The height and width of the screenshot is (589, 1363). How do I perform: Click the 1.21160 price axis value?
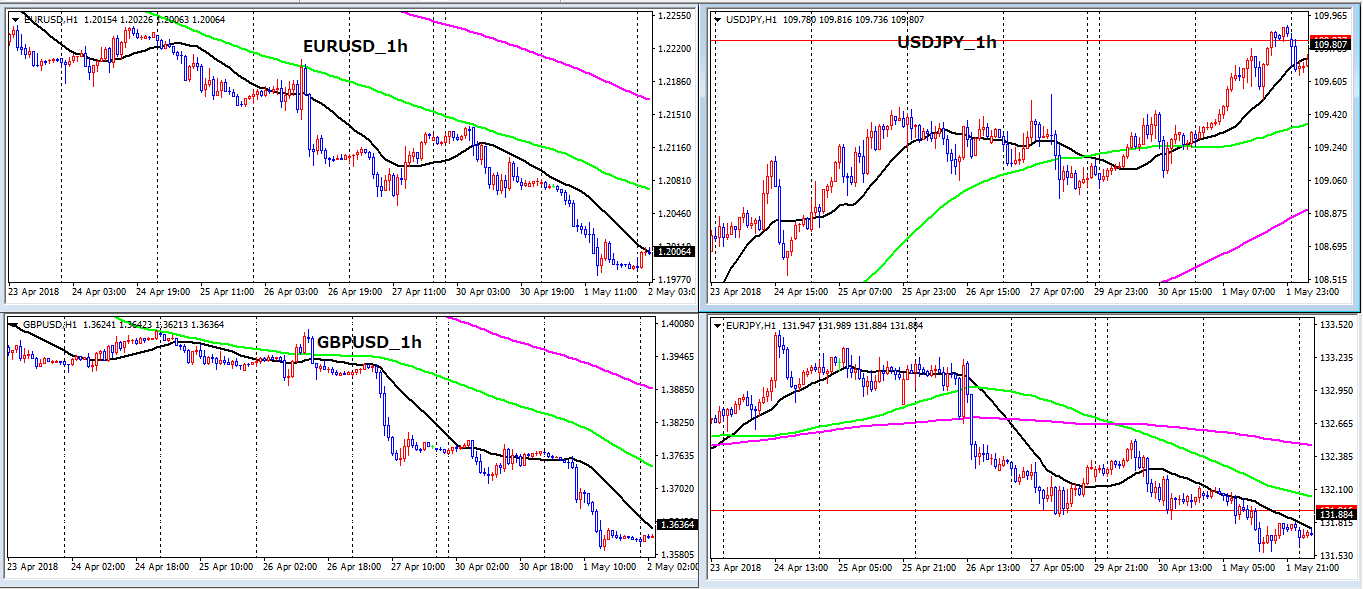pyautogui.click(x=677, y=148)
